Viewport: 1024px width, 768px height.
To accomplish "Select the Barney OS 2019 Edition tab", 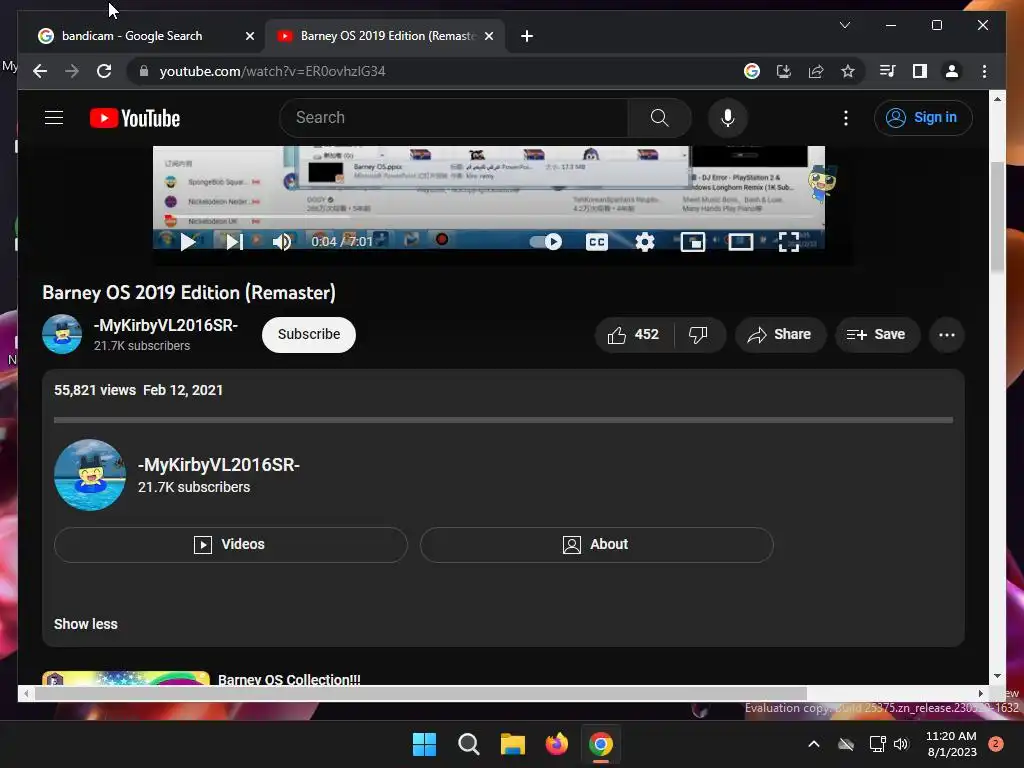I will [x=387, y=36].
